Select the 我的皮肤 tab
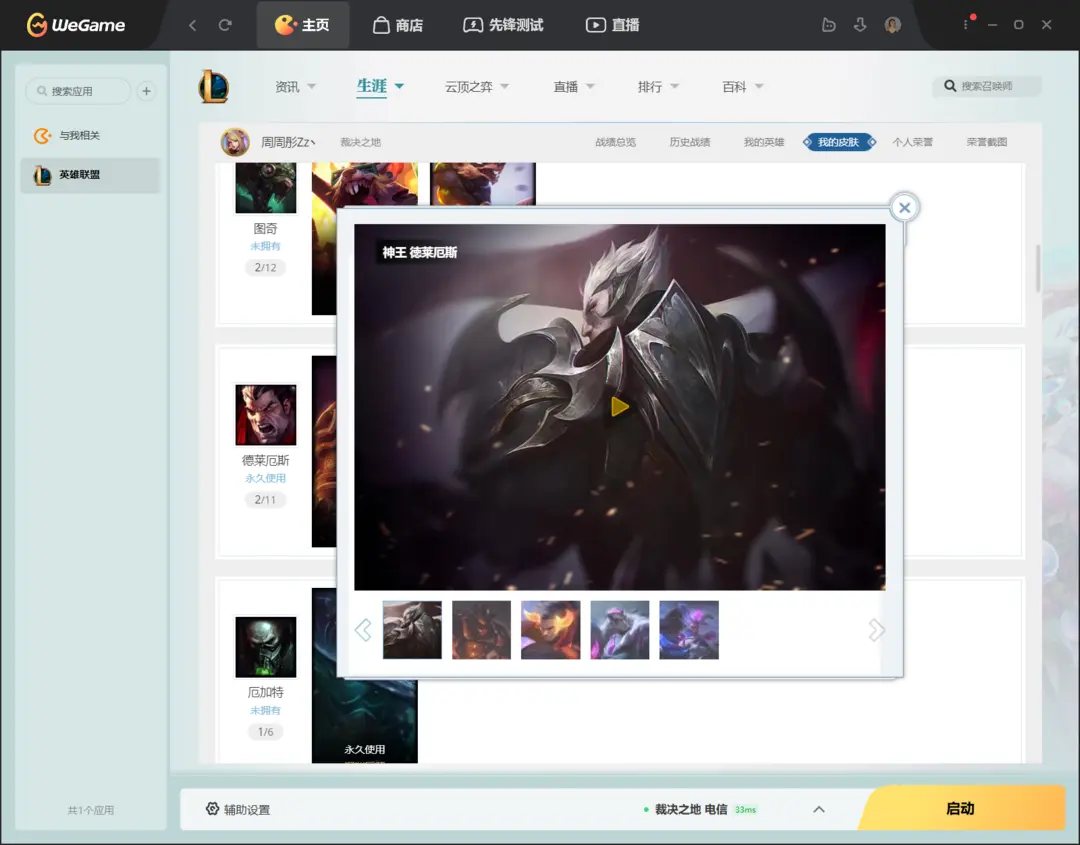1080x845 pixels. (839, 143)
